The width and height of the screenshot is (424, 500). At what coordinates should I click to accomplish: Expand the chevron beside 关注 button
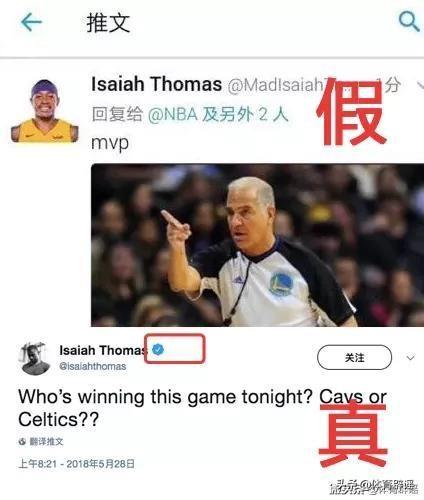411,358
